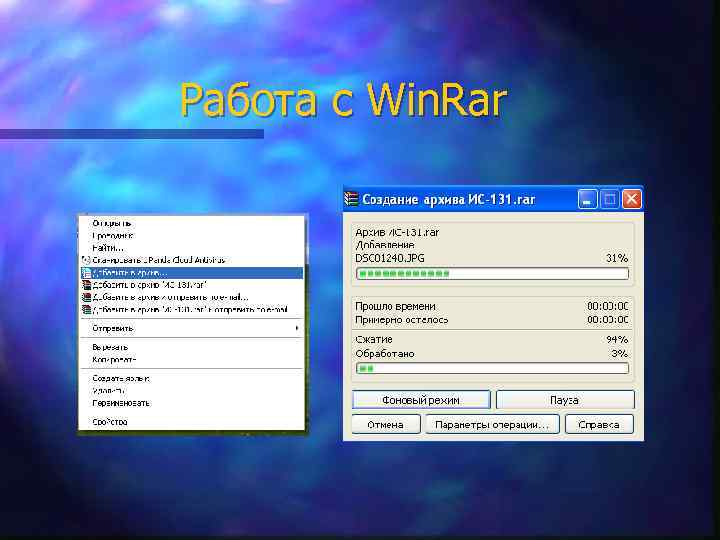Select the highlighted Добавить в архив... entry
Image resolution: width=720 pixels, height=540 pixels.
pos(192,273)
